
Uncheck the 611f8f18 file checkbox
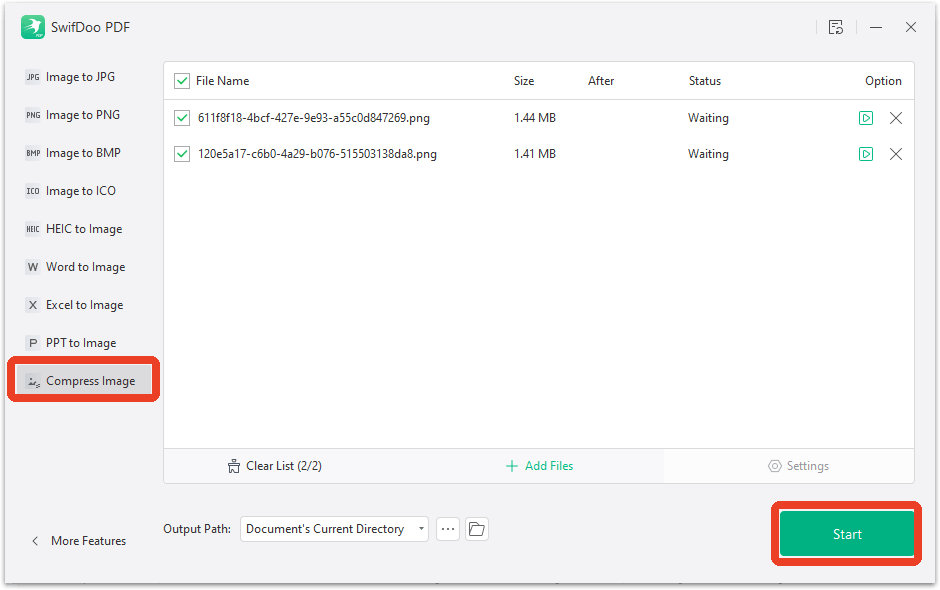click(x=182, y=118)
